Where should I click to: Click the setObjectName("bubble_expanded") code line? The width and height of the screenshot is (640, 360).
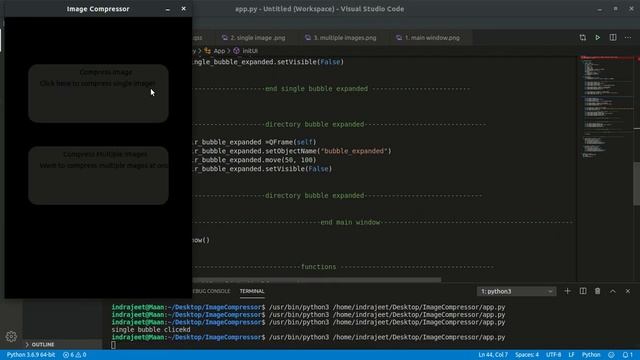coord(292,151)
